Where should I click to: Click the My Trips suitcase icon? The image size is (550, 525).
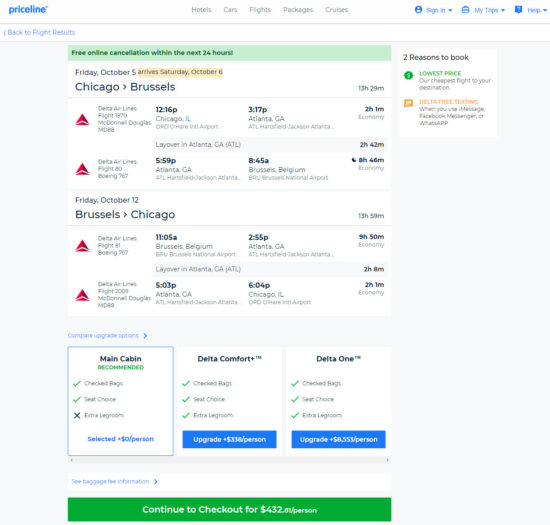coord(465,9)
